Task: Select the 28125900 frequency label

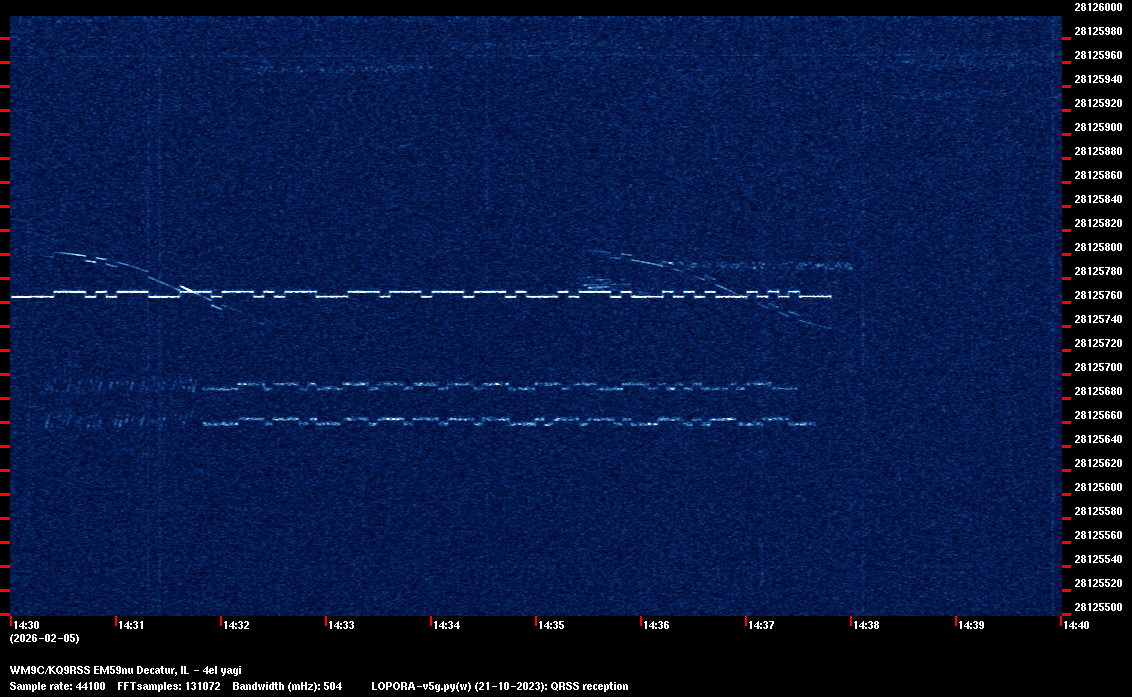Action: click(x=1097, y=127)
